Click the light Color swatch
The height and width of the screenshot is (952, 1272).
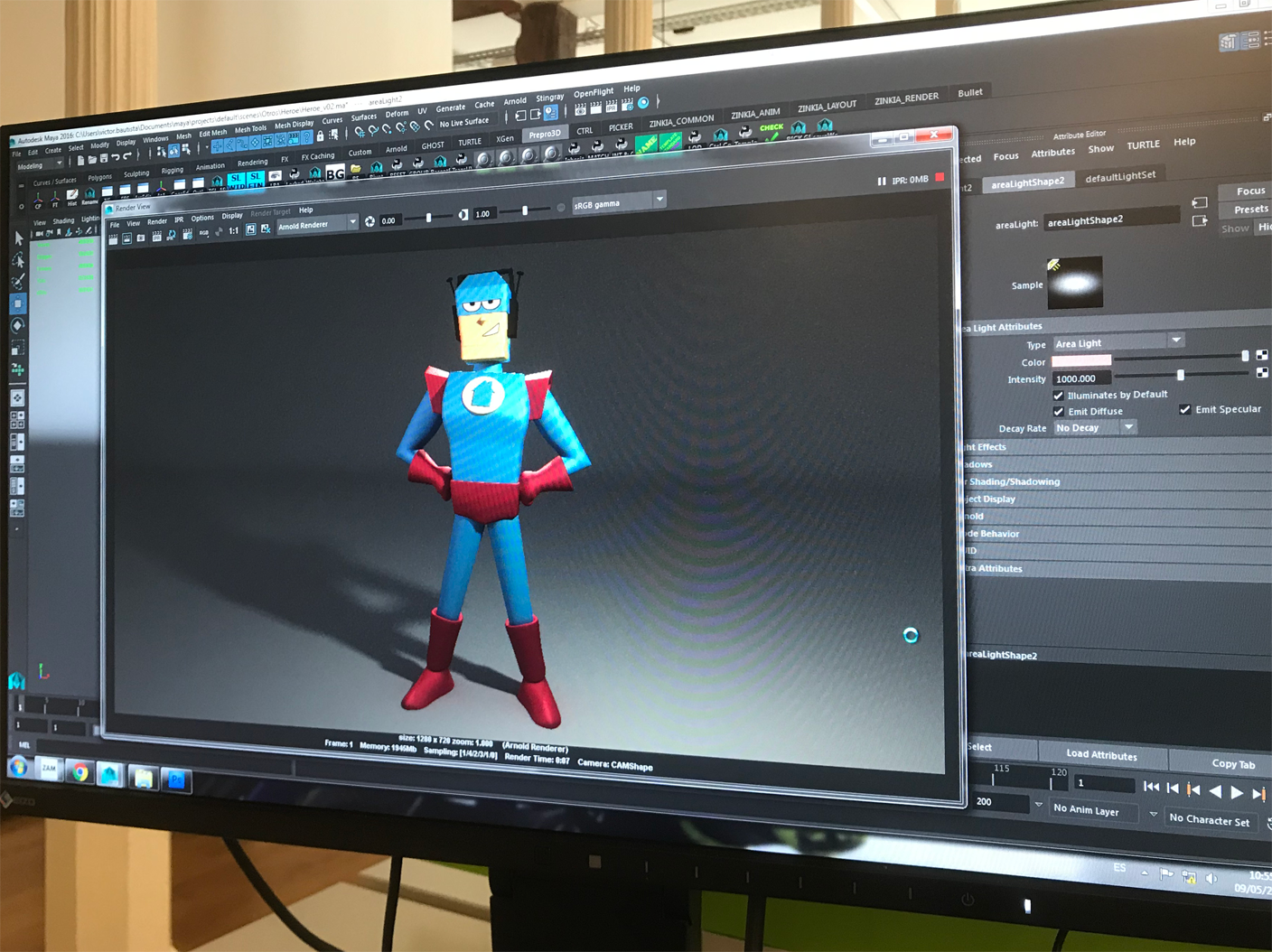click(x=1081, y=361)
